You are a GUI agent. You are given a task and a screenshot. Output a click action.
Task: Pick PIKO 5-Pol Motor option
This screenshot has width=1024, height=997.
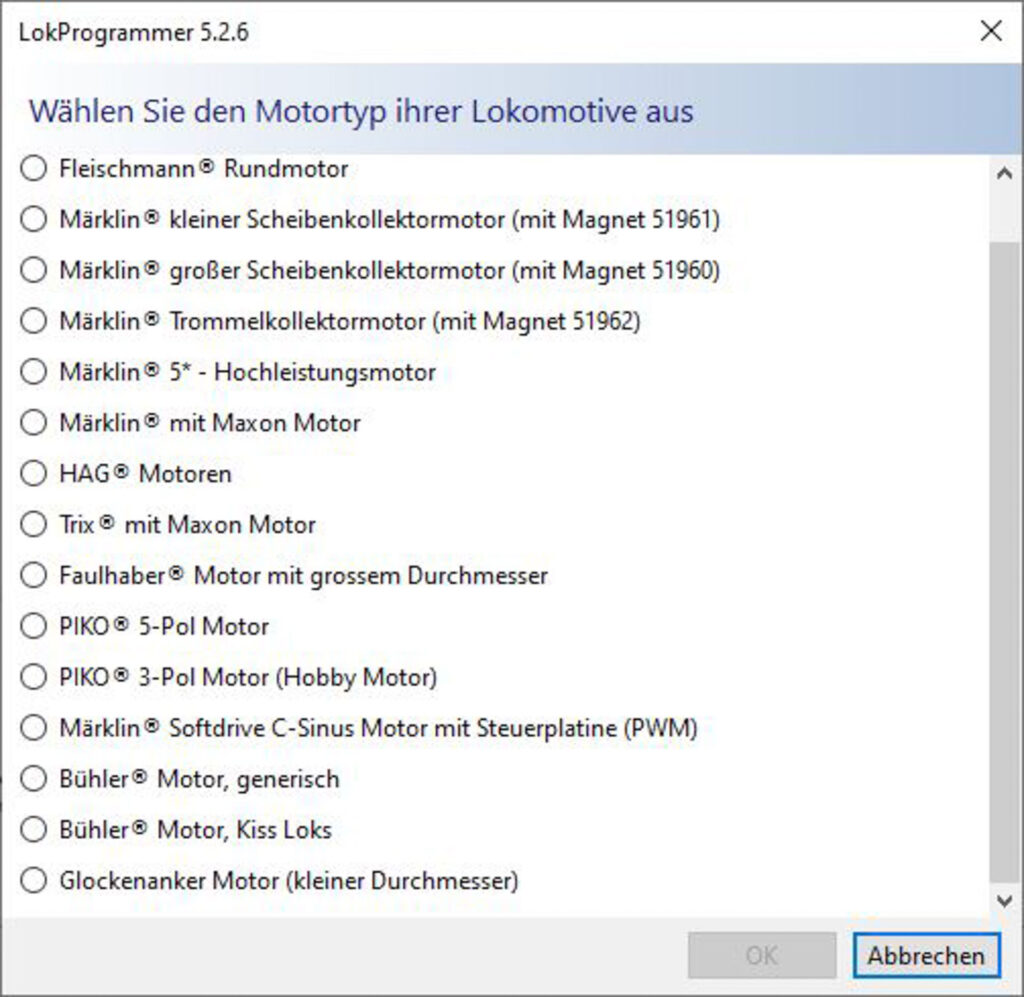coord(33,626)
